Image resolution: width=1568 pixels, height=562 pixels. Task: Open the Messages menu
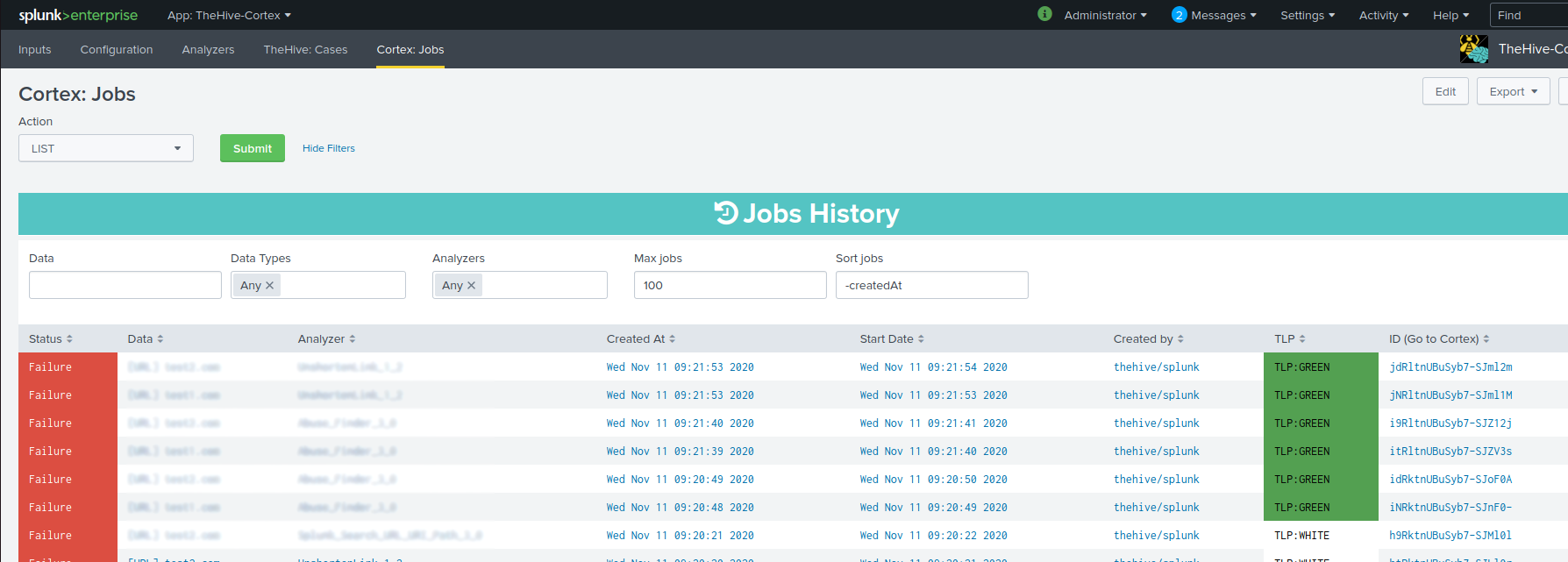[x=1223, y=15]
